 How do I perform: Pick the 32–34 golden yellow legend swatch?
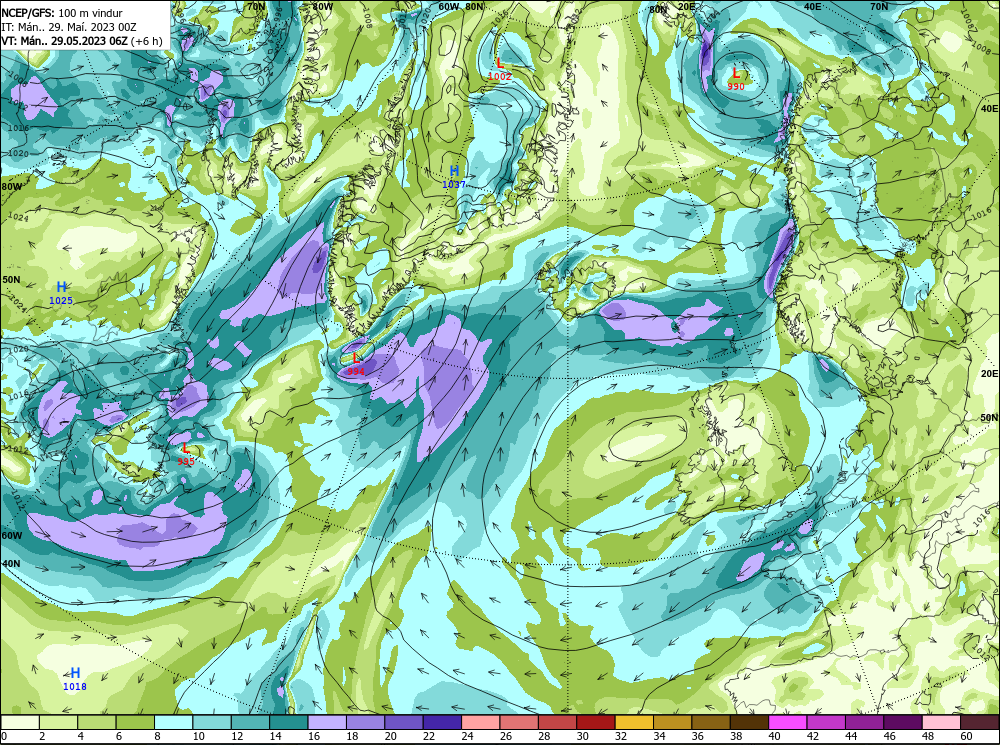click(634, 722)
